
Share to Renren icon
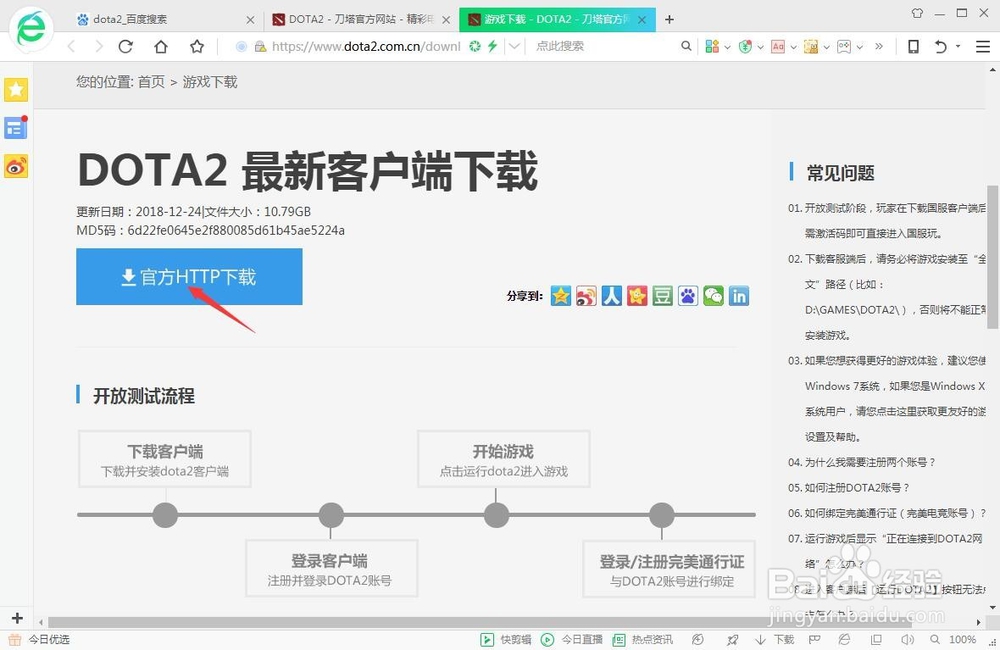[x=612, y=295]
